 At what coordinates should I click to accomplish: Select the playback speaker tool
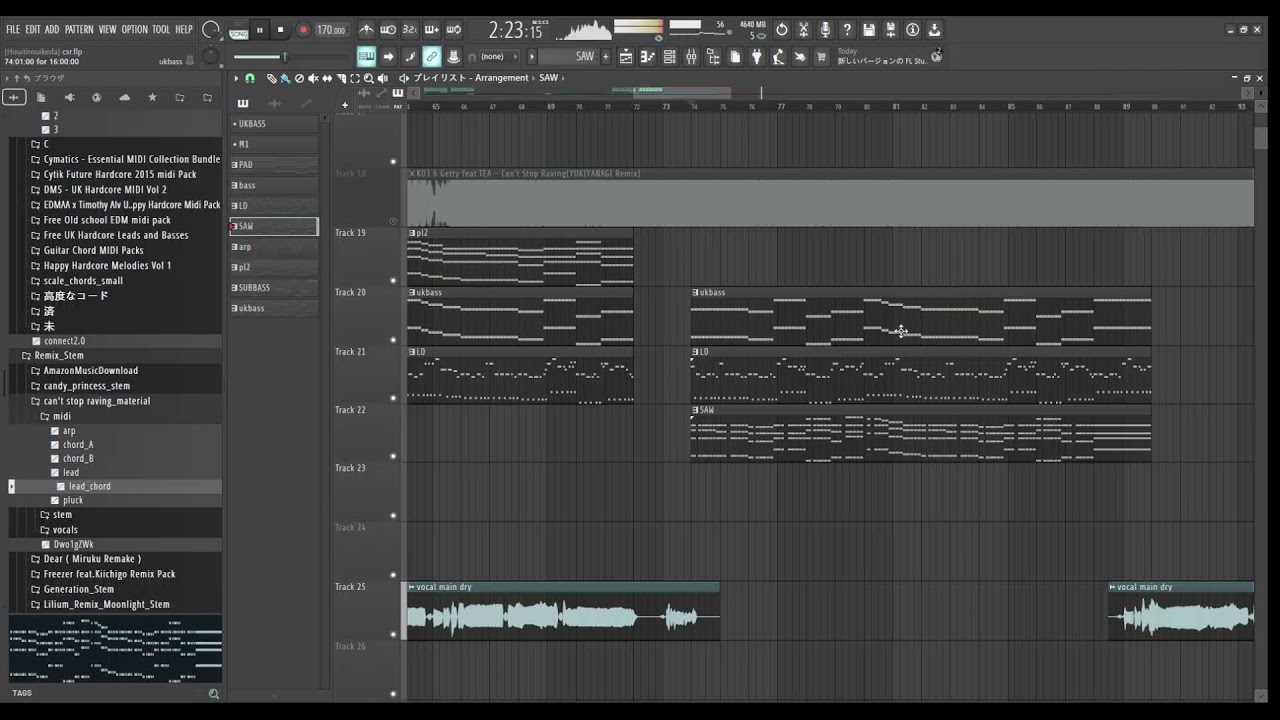(x=383, y=78)
